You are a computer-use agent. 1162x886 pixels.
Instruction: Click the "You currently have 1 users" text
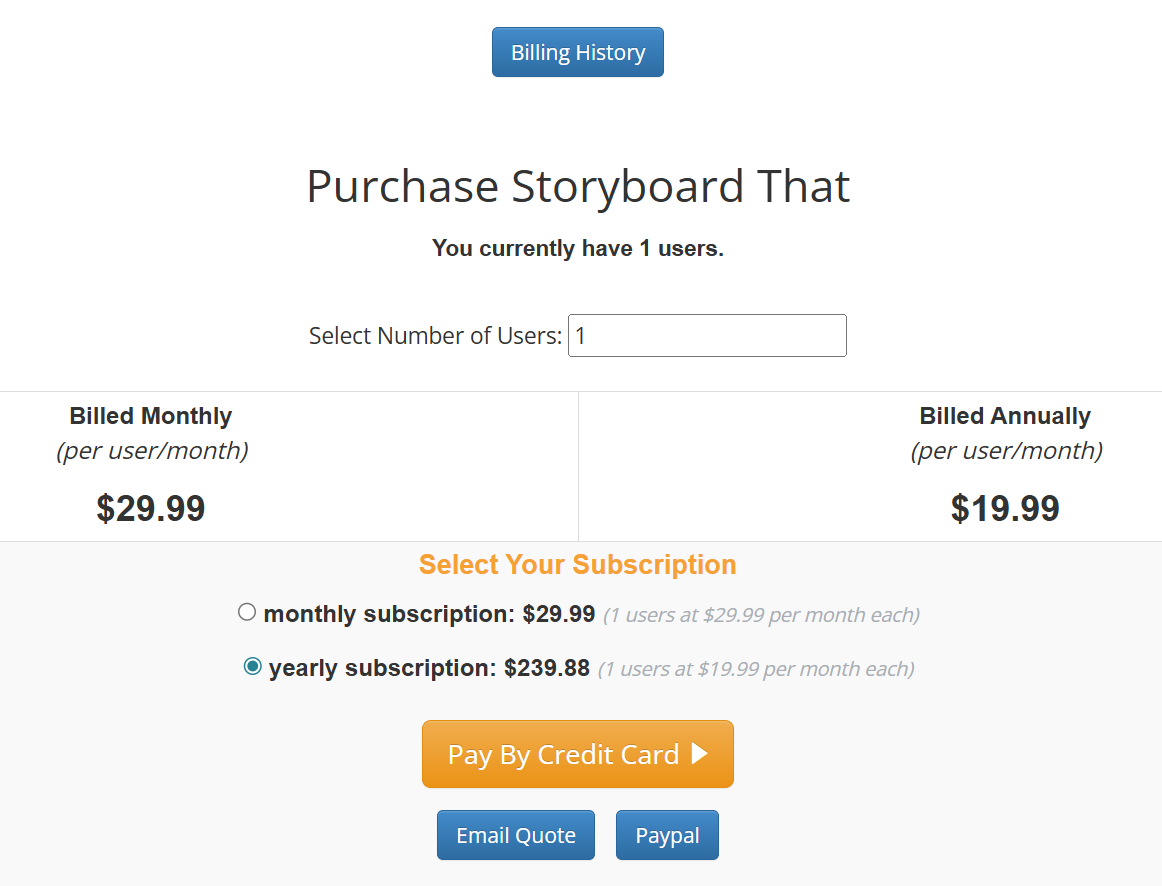578,248
